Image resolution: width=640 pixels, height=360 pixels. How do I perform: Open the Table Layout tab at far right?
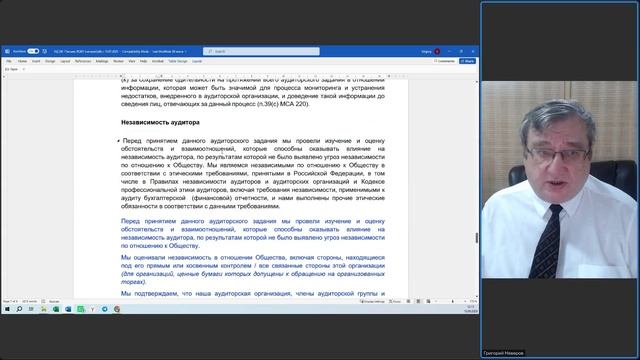[197, 61]
